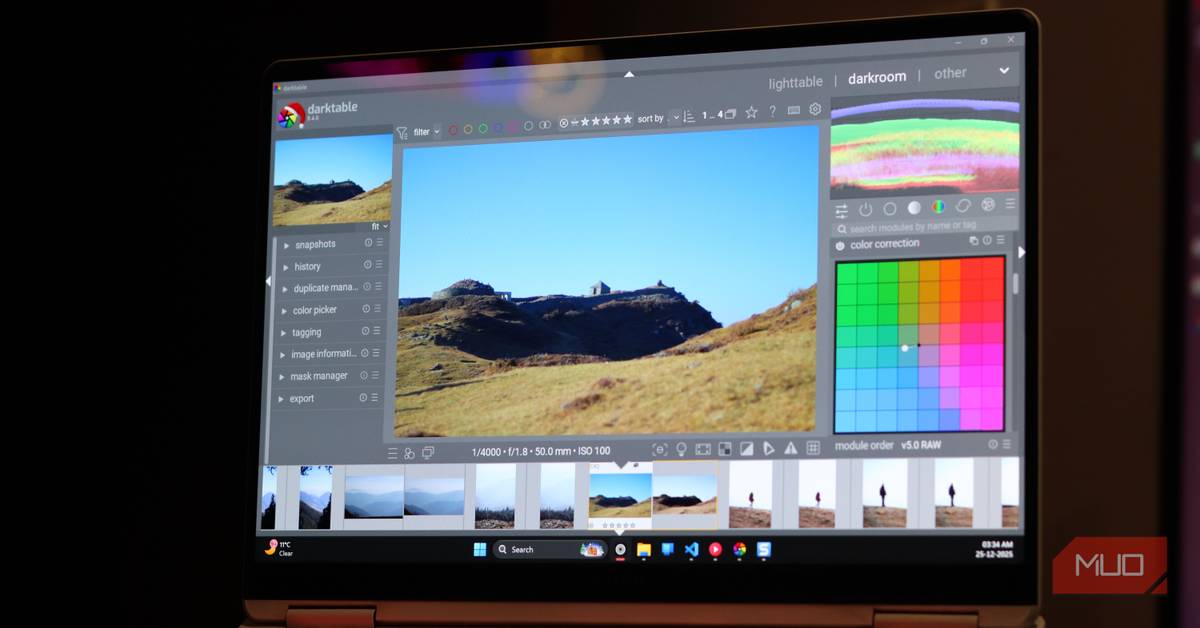Viewport: 1200px width, 628px height.
Task: Click the star outline icon in top bar
Action: [x=751, y=112]
